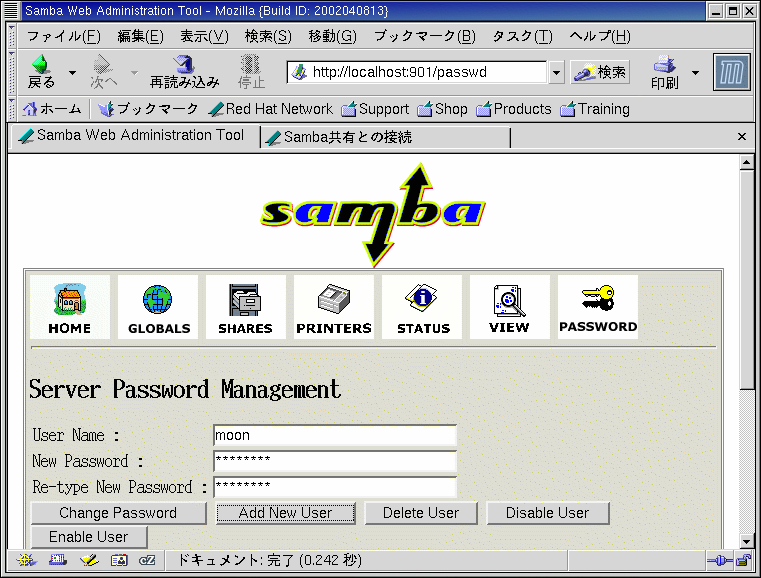
Task: Click the New Password field
Action: tap(335, 461)
